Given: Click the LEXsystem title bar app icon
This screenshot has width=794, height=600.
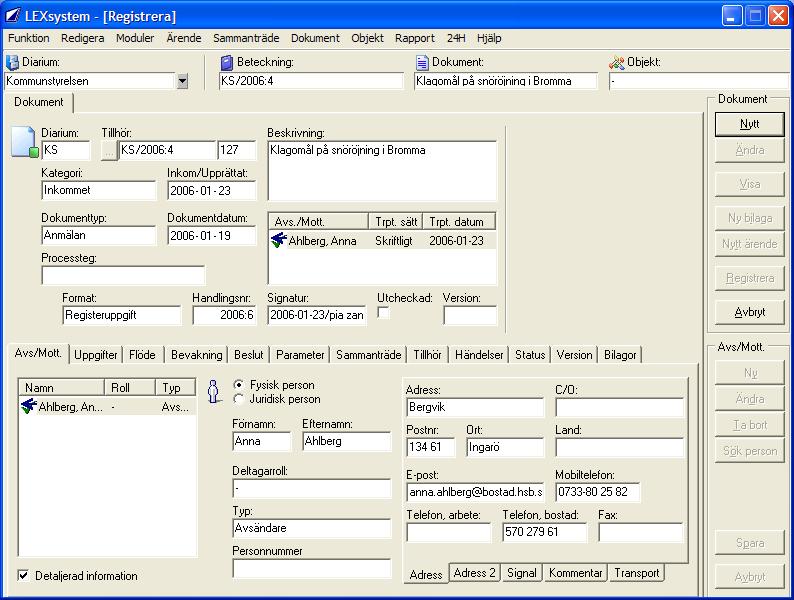Looking at the screenshot, I should 13,16.
